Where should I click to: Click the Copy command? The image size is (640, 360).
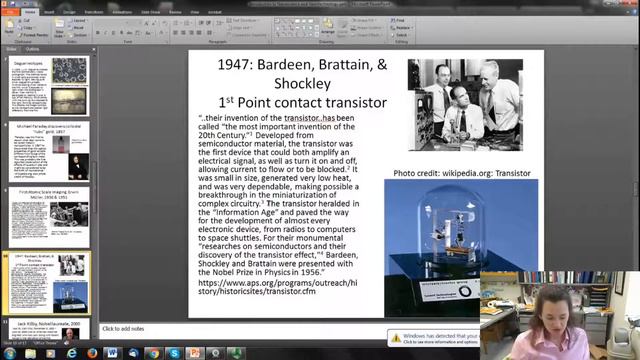click(x=26, y=28)
